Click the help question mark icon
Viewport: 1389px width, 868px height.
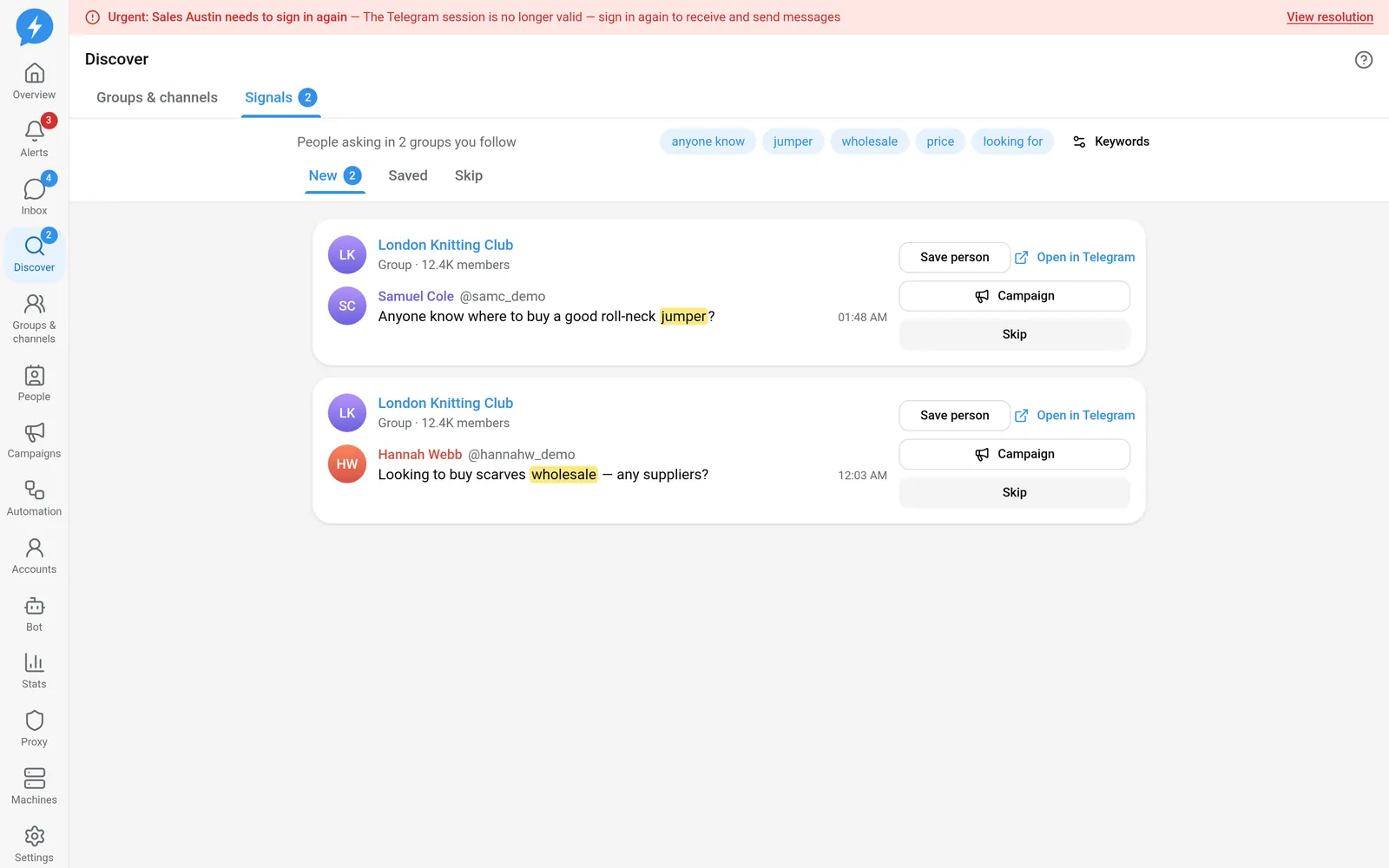click(1364, 59)
